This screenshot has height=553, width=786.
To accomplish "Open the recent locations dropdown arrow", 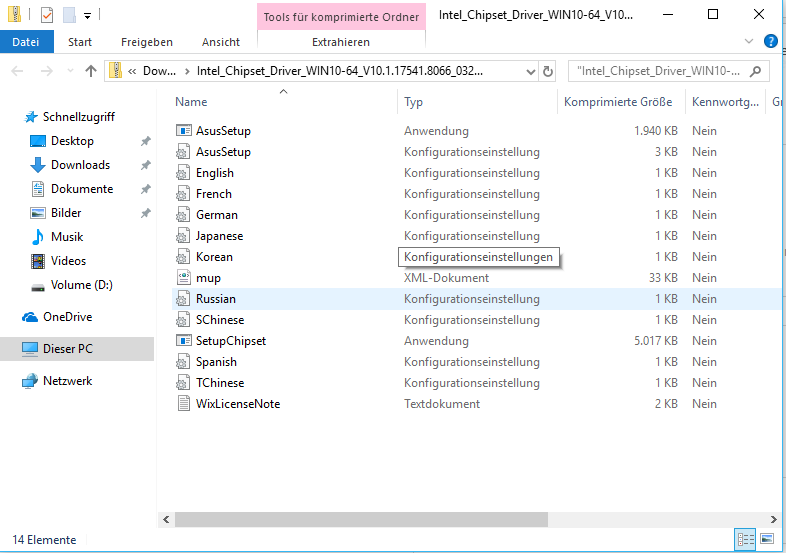I will coord(70,71).
